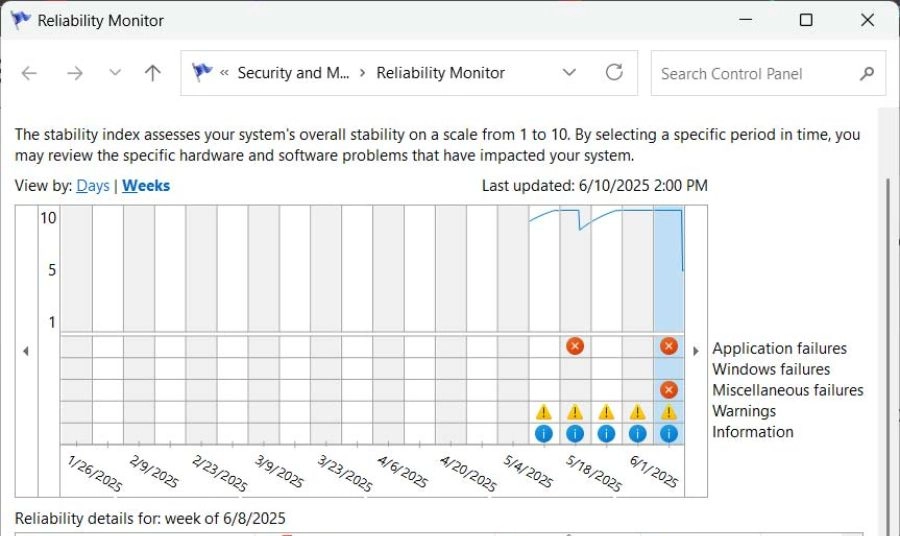Select Reliability Monitor breadcrumb
900x536 pixels.
[x=440, y=73]
